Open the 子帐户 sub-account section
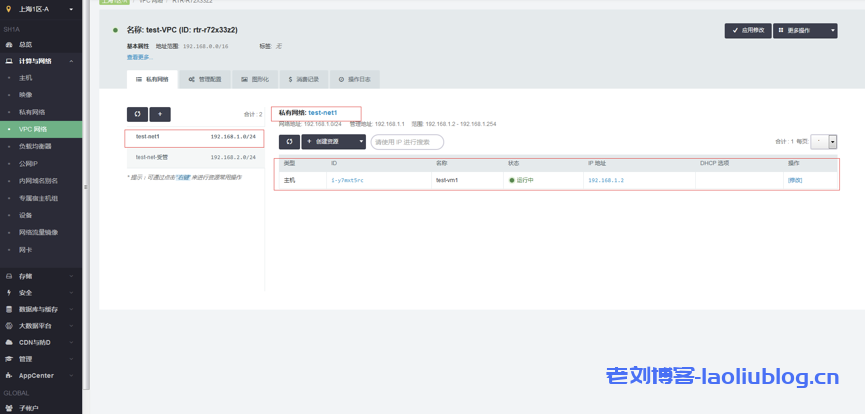This screenshot has width=865, height=414. 28,407
